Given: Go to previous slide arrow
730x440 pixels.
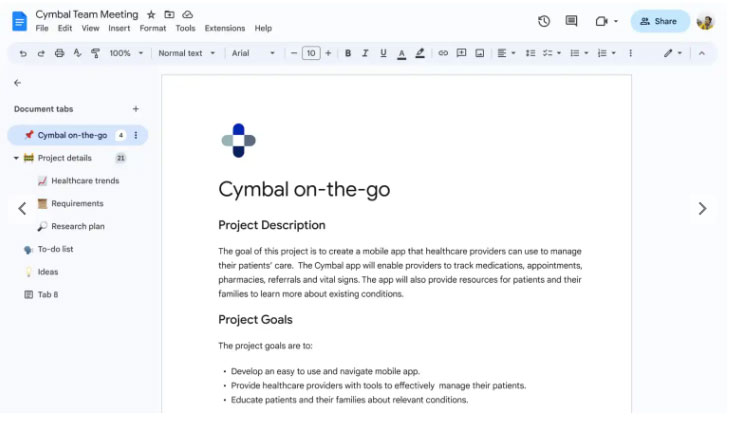Looking at the screenshot, I should pyautogui.click(x=22, y=209).
